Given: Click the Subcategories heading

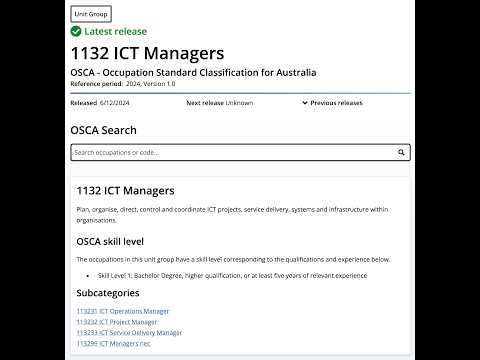Looking at the screenshot, I should click(108, 293).
